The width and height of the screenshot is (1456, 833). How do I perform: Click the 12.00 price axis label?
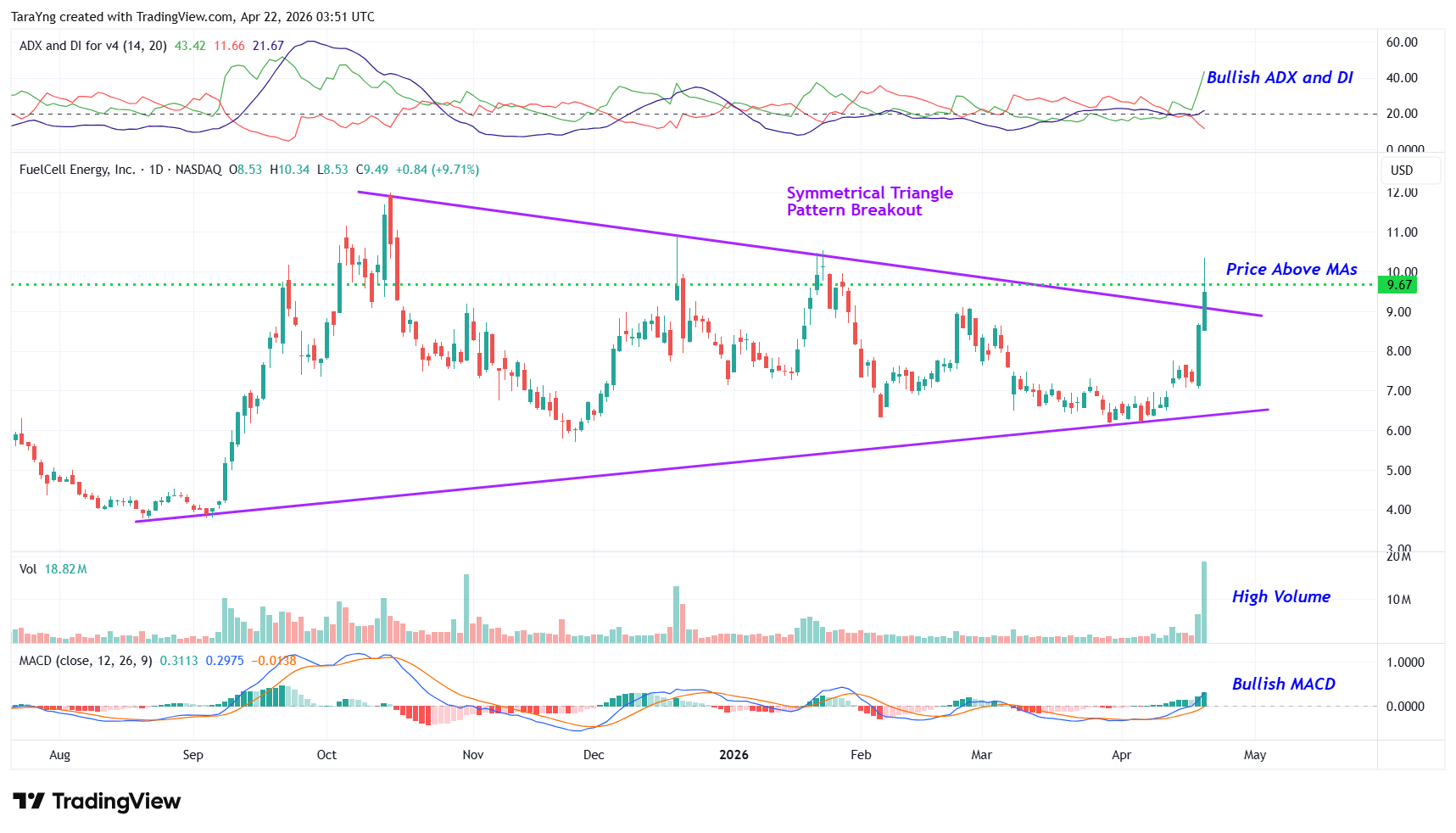[1402, 193]
